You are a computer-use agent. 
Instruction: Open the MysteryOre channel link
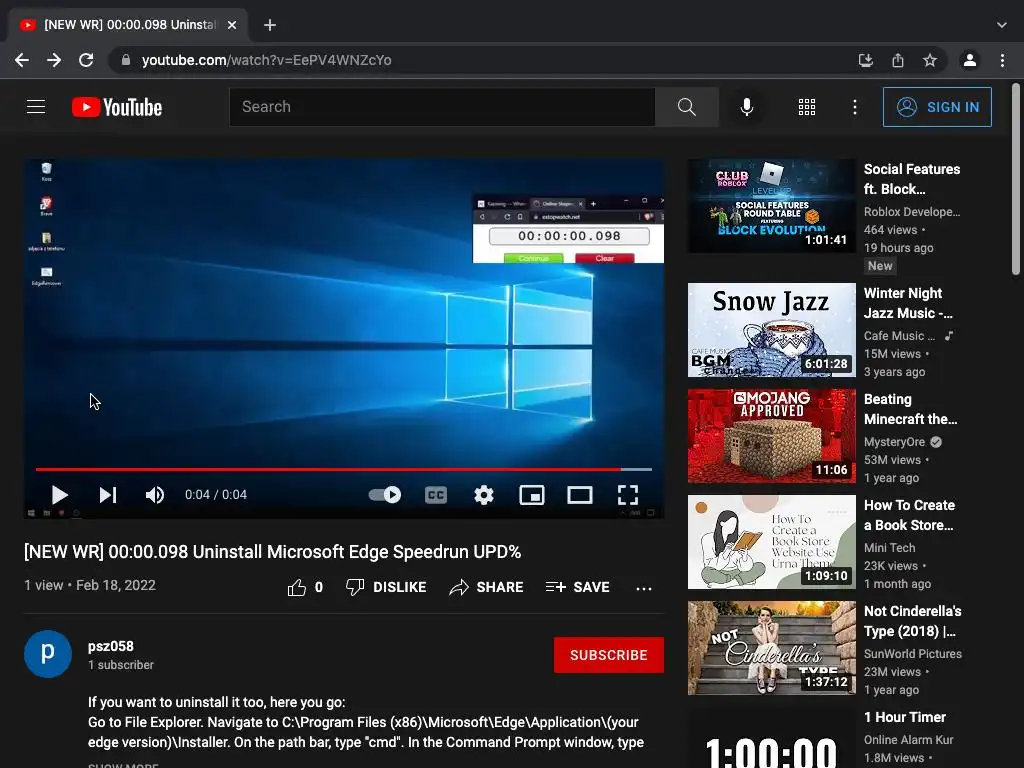894,441
